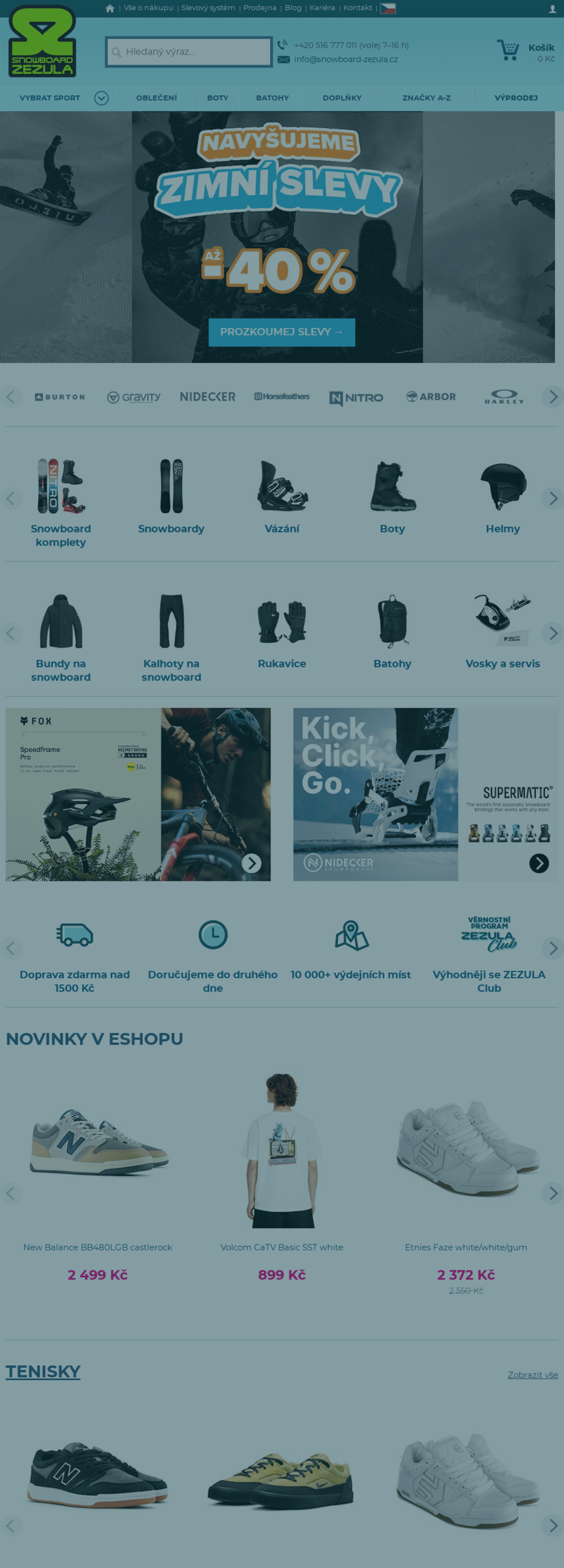Open the Výprodej menu item
Screen dimensions: 564x1568
516,98
